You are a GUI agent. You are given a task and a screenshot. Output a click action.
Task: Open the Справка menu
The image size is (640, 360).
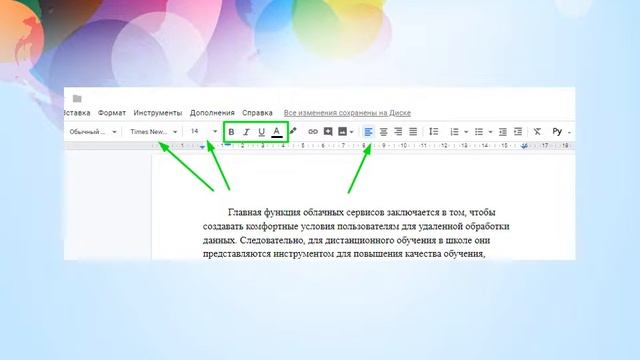coord(257,113)
